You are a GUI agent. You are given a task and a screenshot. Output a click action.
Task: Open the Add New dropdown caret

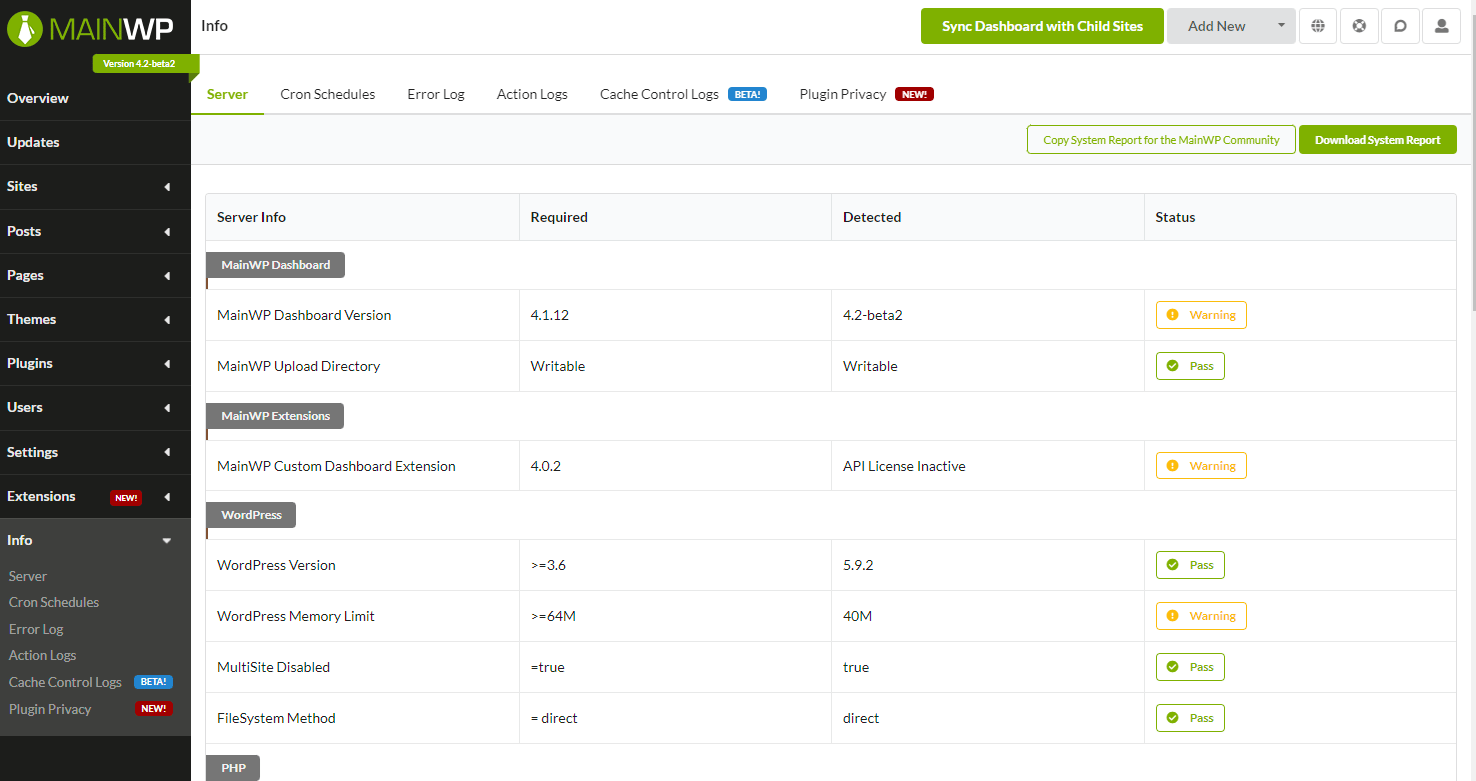[1281, 26]
